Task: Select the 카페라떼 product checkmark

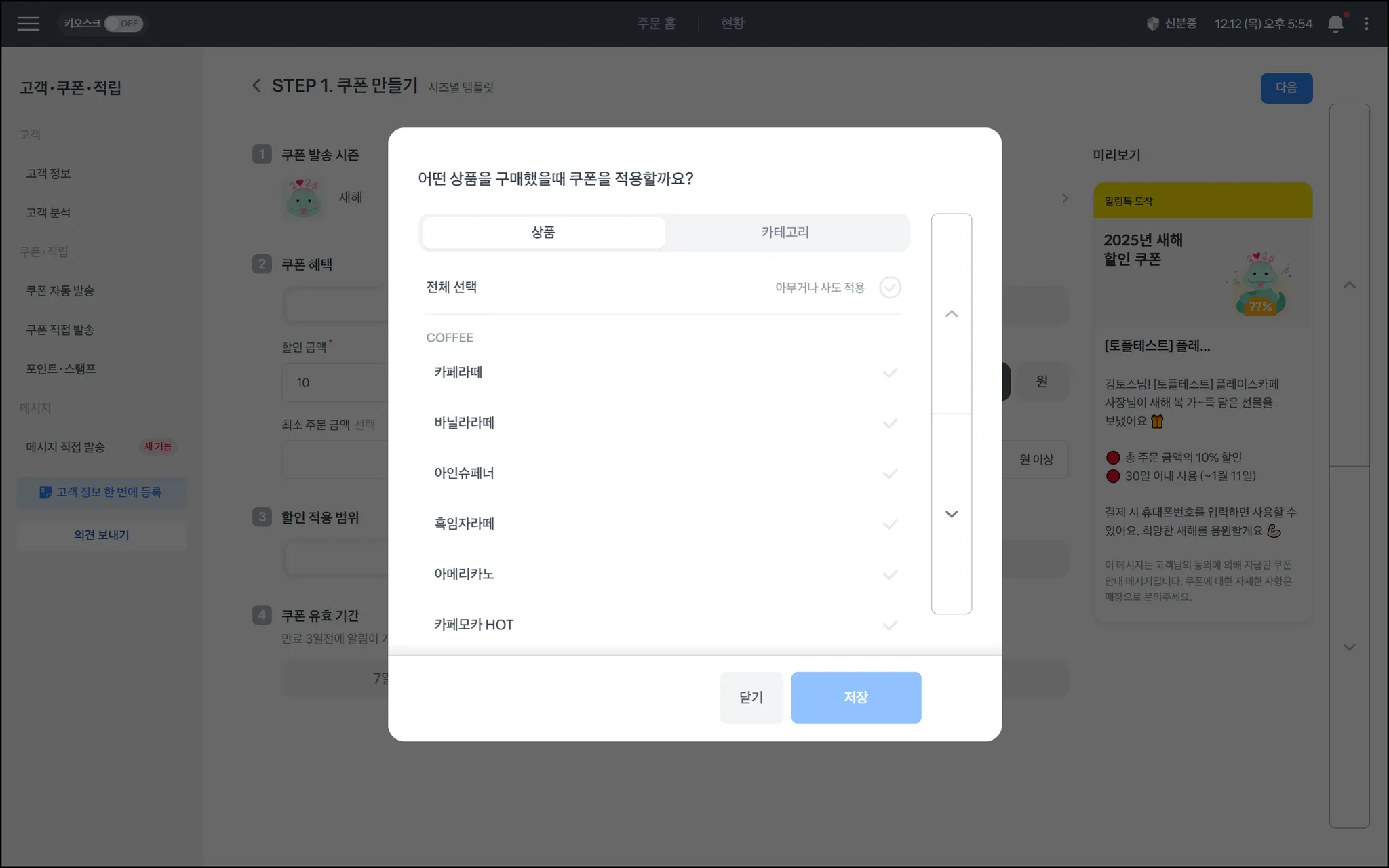Action: [890, 372]
